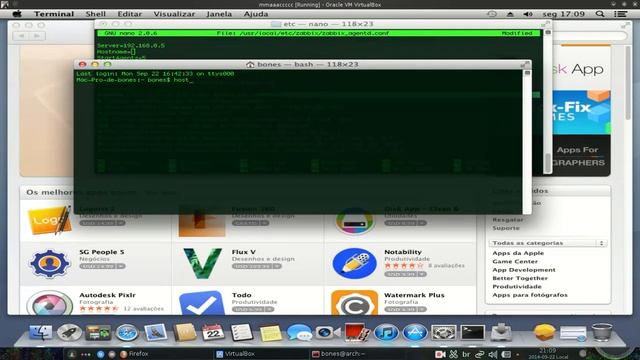
Task: Select bones@arch task in host taskbar
Action: tap(338, 354)
